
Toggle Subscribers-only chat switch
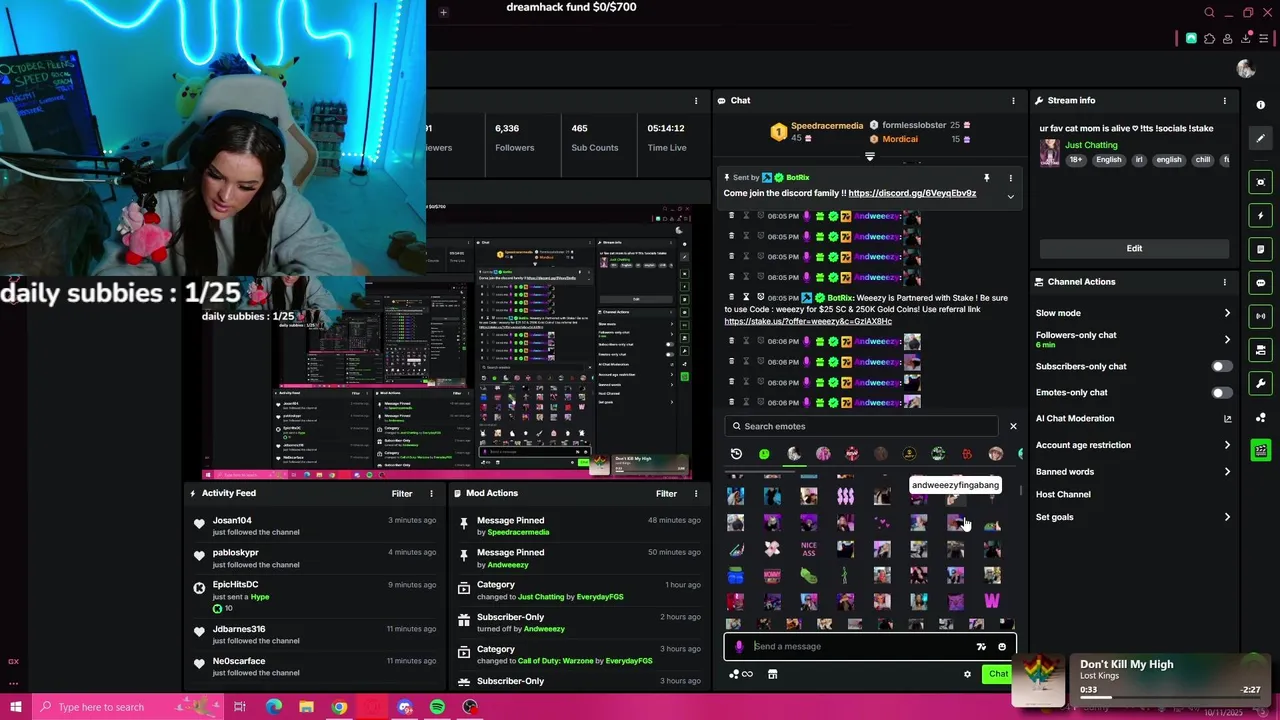(x=1221, y=366)
